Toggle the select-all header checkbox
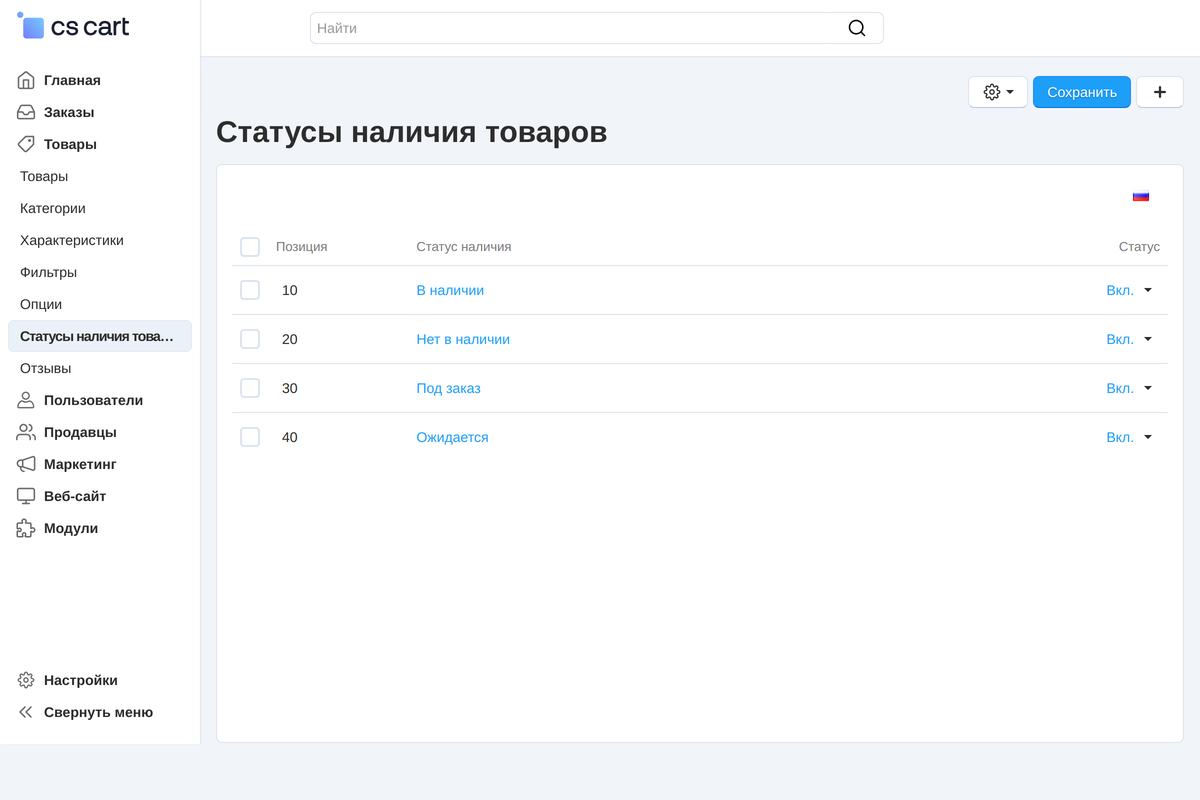The image size is (1200, 800). click(x=250, y=247)
